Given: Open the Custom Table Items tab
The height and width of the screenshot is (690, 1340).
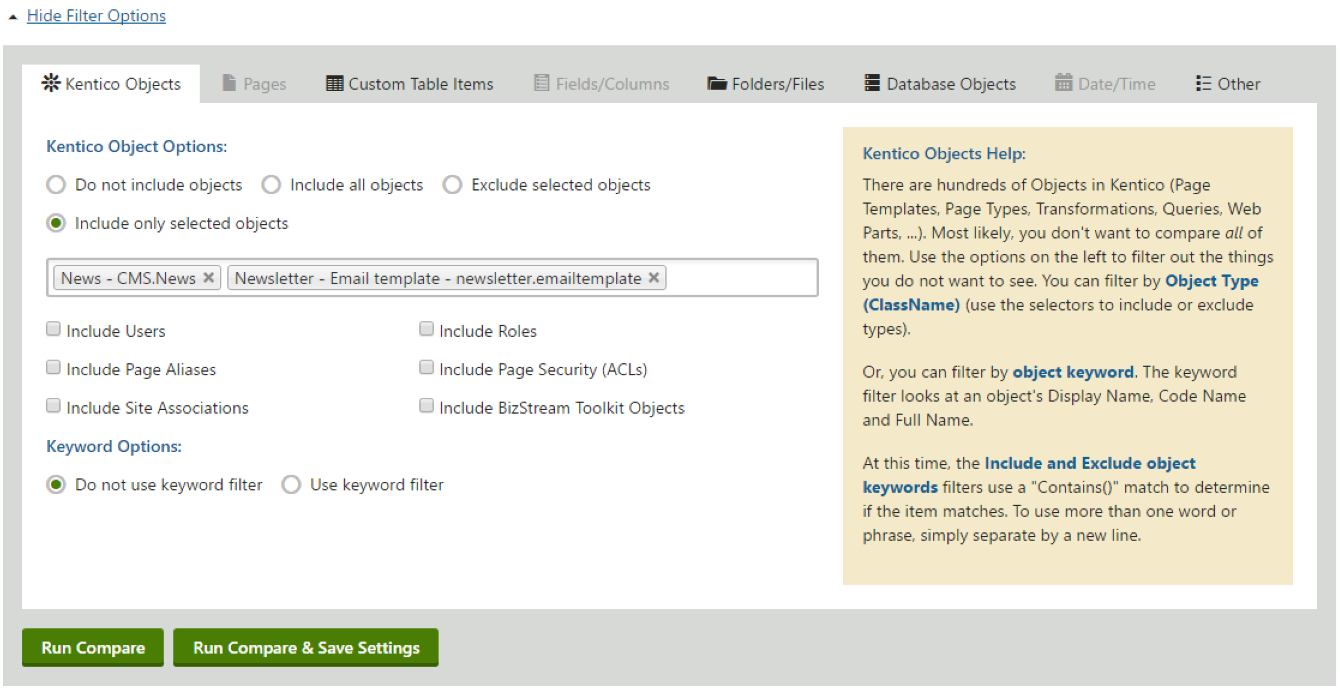Looking at the screenshot, I should pyautogui.click(x=410, y=84).
